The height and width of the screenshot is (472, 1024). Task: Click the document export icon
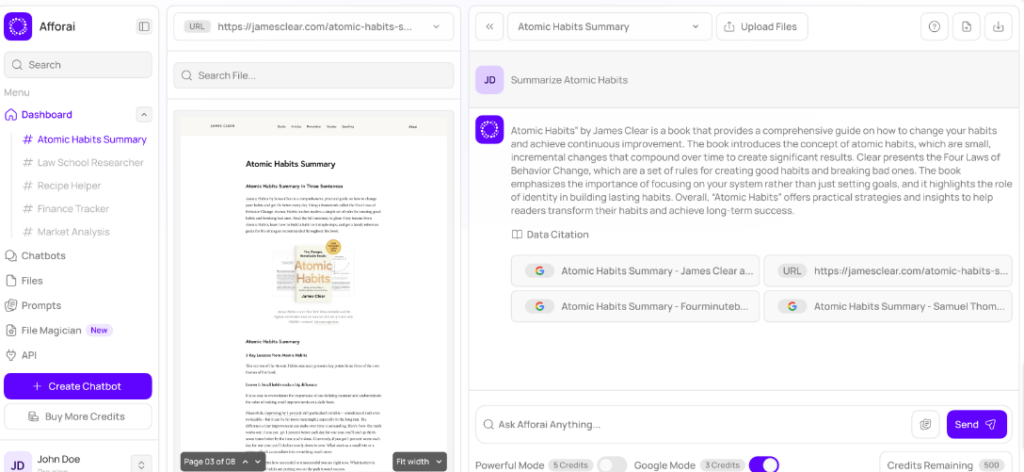coord(965,27)
